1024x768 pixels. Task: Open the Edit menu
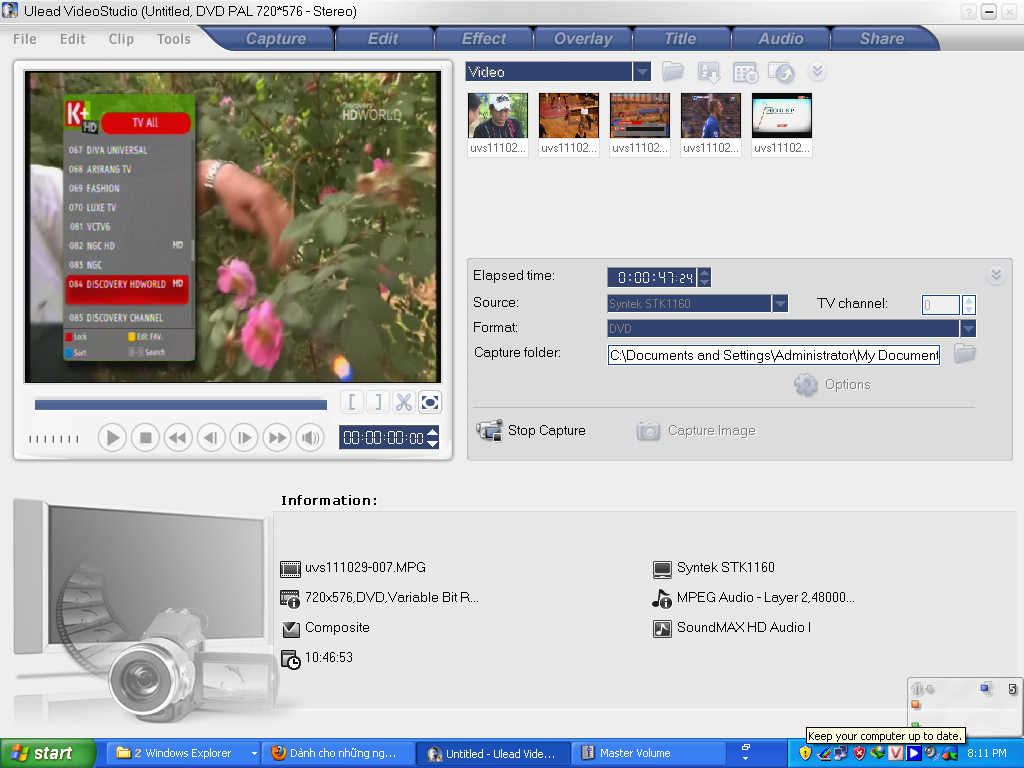(72, 39)
